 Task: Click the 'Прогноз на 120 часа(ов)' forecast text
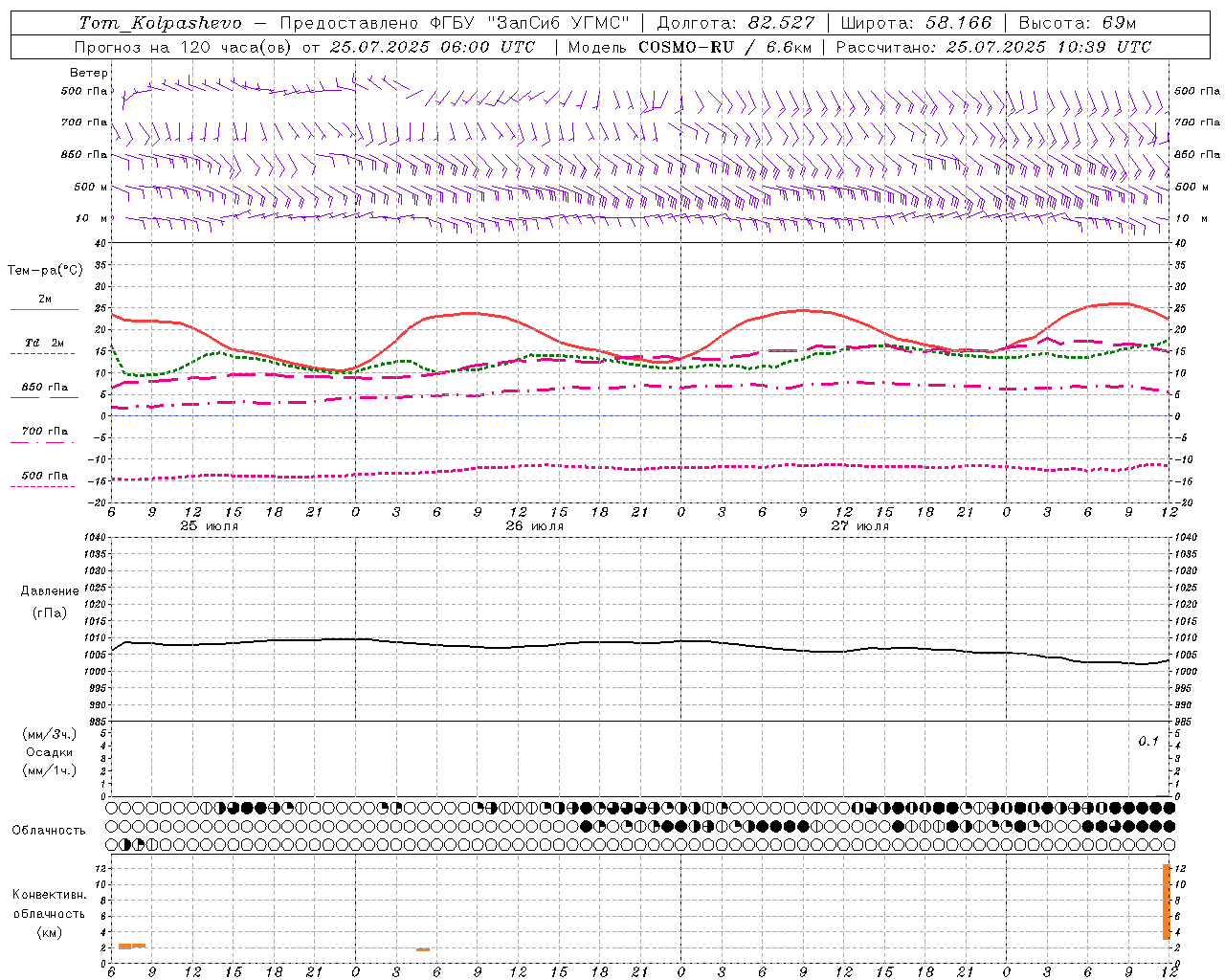(184, 47)
